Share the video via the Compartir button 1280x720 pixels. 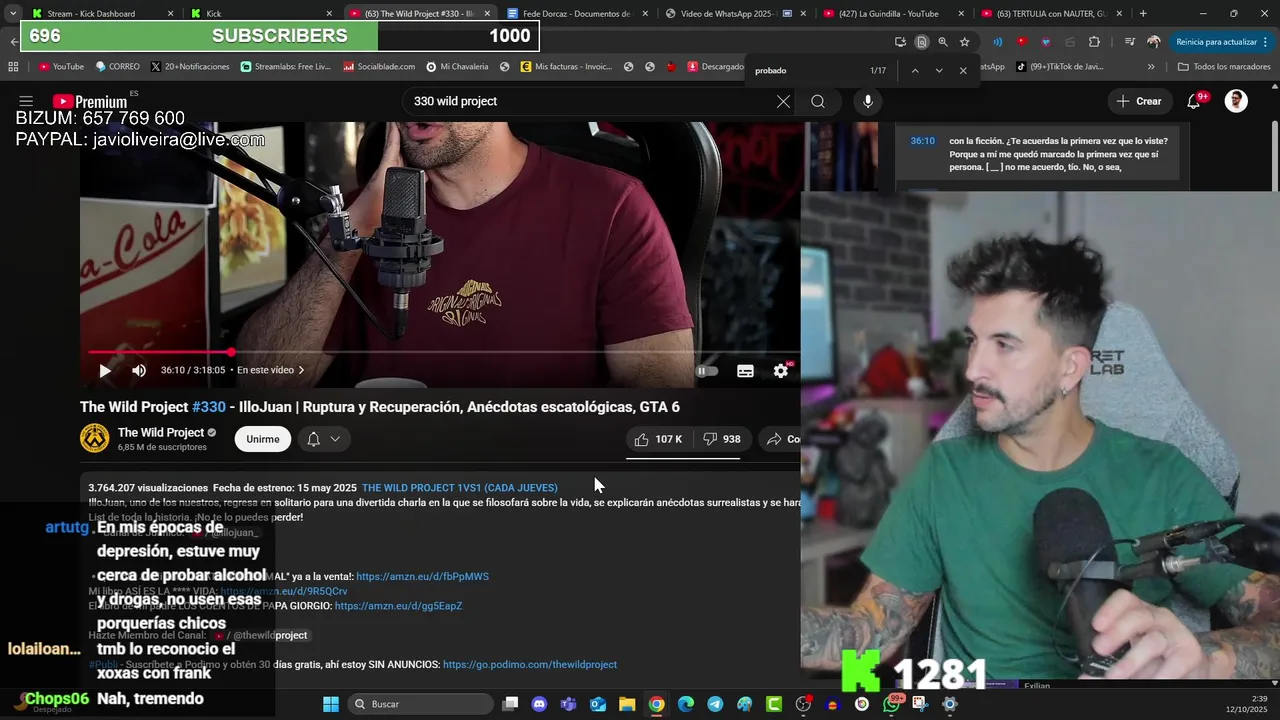[x=781, y=439]
